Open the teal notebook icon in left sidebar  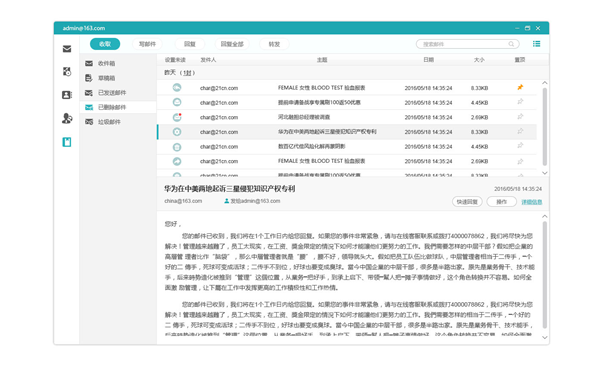67,142
